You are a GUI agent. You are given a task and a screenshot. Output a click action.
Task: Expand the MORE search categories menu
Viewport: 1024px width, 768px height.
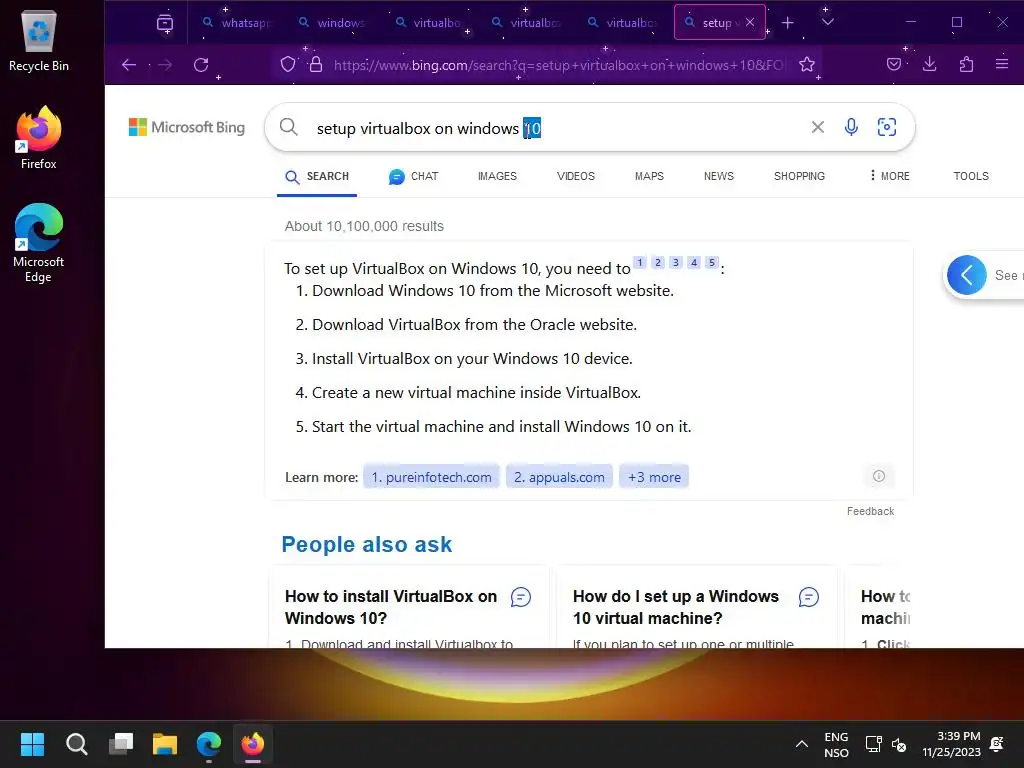(x=889, y=176)
